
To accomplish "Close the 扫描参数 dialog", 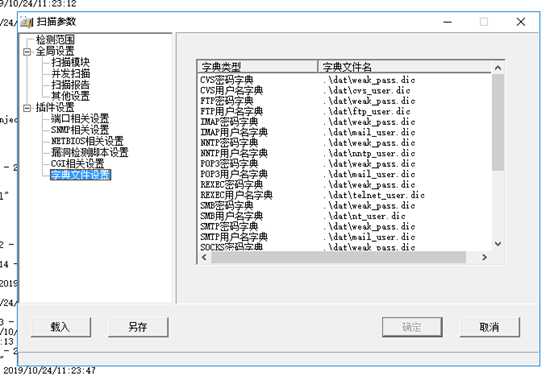I will [520, 22].
